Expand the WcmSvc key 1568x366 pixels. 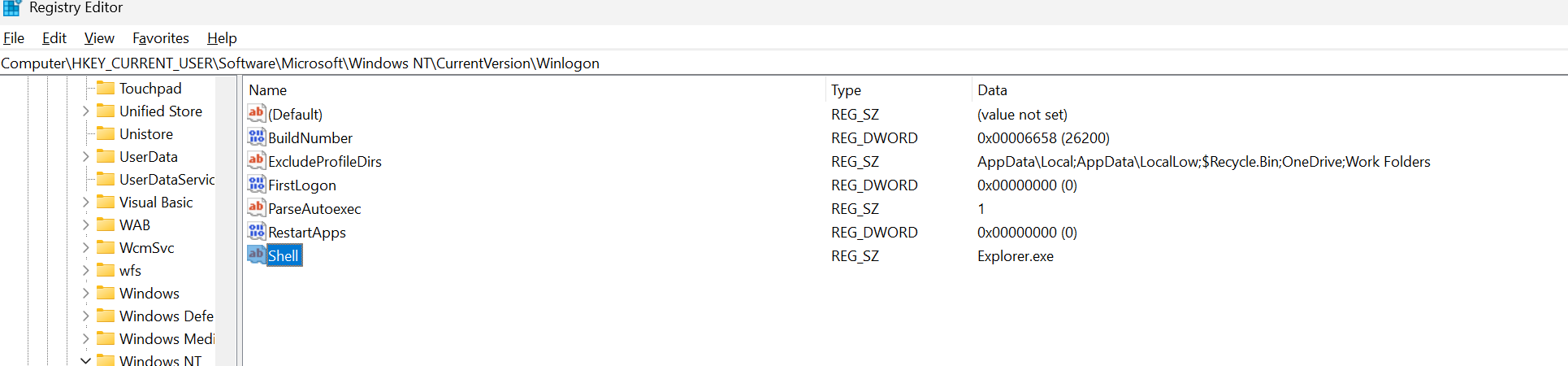coord(86,247)
